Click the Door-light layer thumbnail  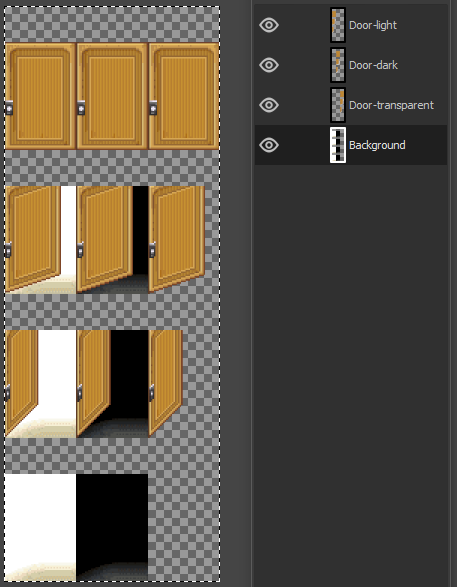click(x=338, y=25)
